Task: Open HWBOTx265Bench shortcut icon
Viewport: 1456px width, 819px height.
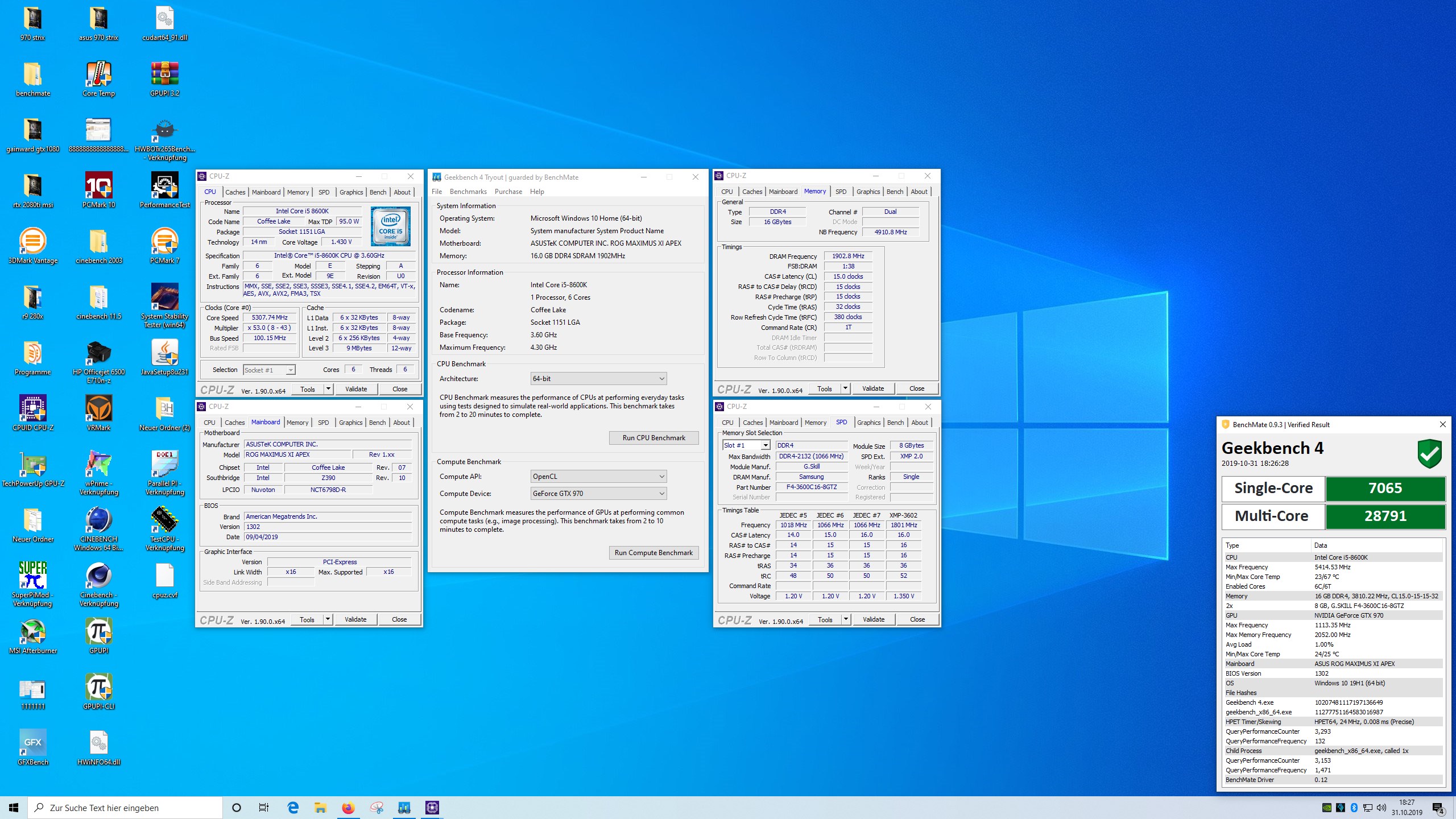Action: click(165, 139)
